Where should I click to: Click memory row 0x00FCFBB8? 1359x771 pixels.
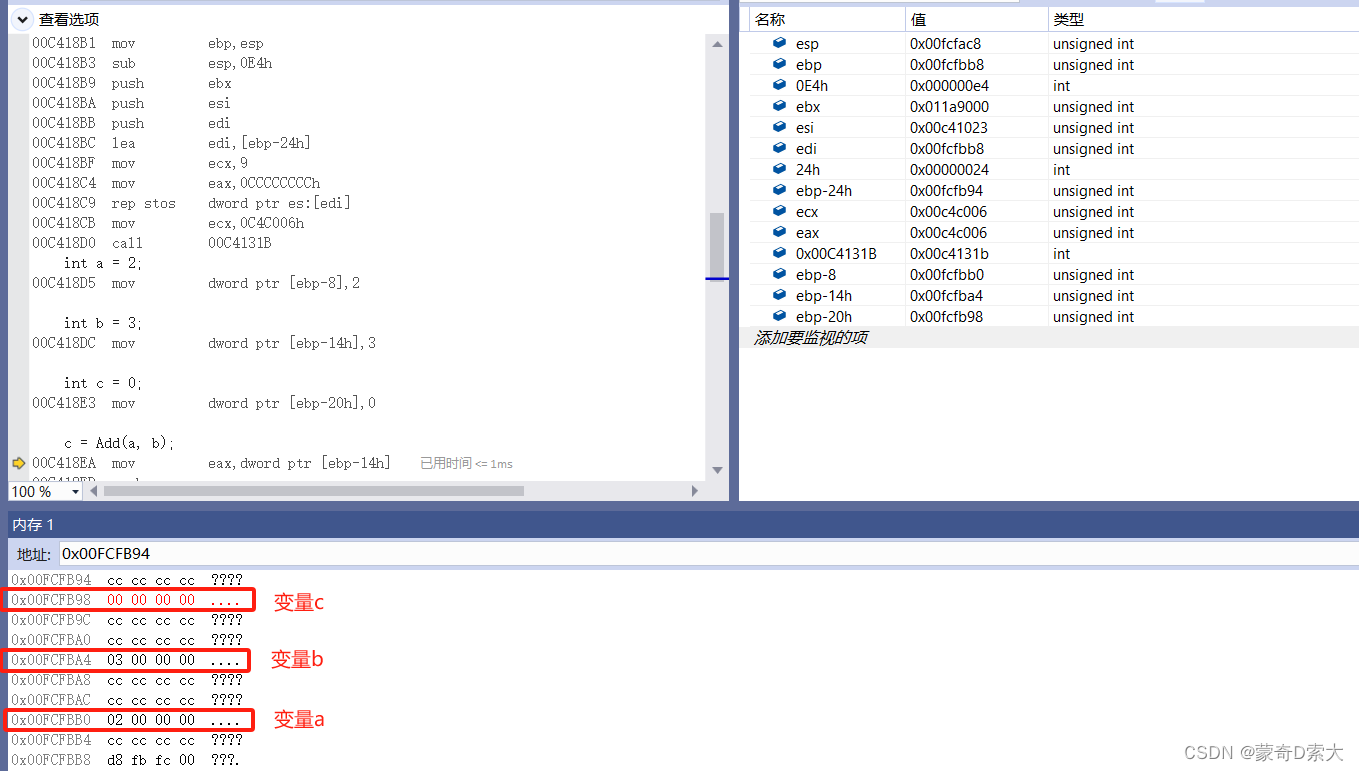click(x=127, y=760)
